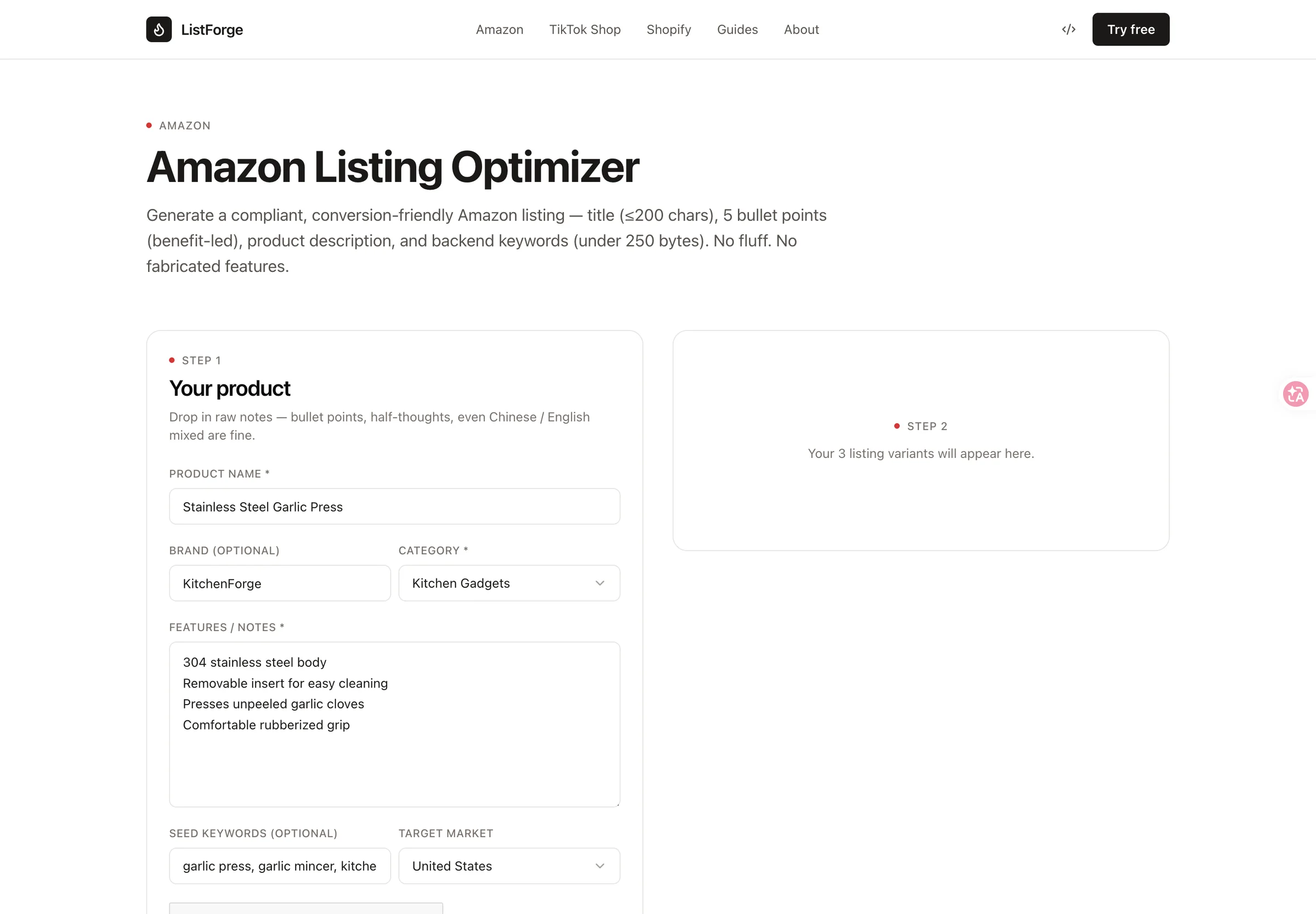
Task: Open the code embed icon in header
Action: [x=1068, y=29]
